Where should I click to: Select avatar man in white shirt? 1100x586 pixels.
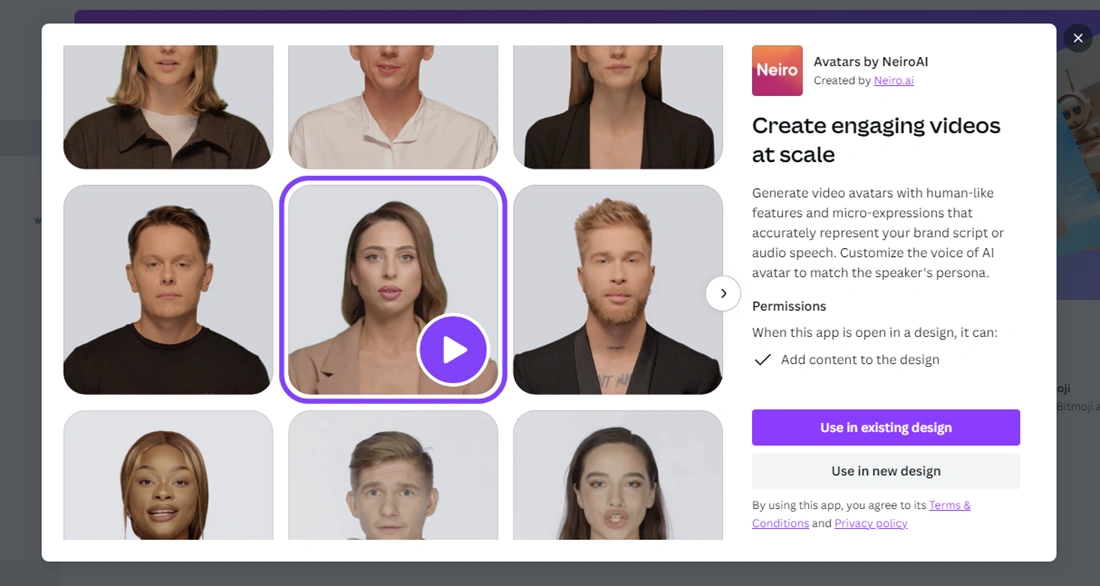tap(393, 107)
